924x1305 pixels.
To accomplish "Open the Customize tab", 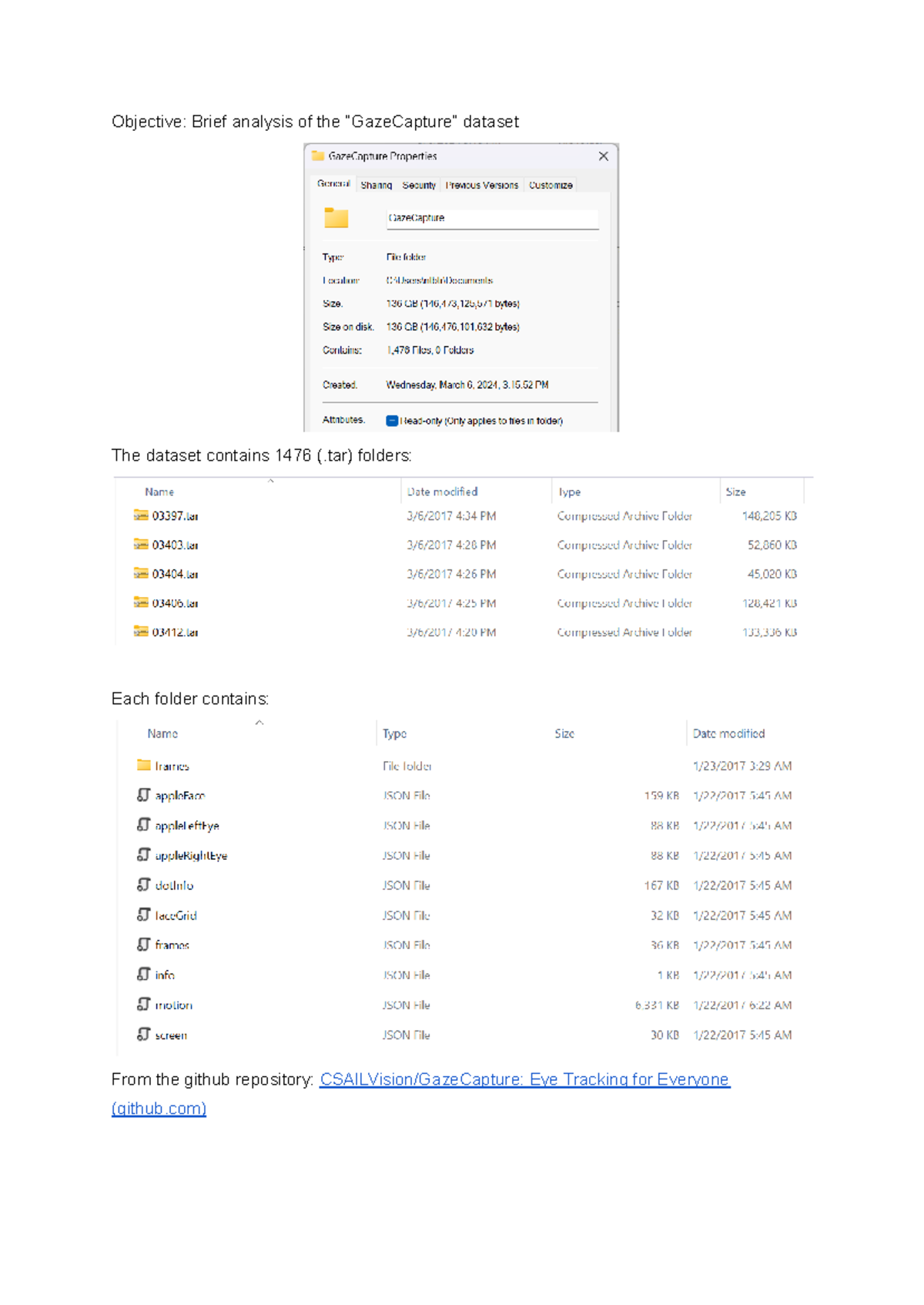I will (x=551, y=185).
